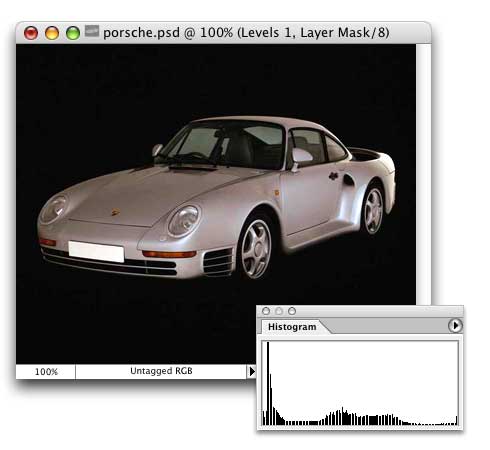Open the status bar info pop-up triangle
The width and height of the screenshot is (490, 450).
[252, 371]
